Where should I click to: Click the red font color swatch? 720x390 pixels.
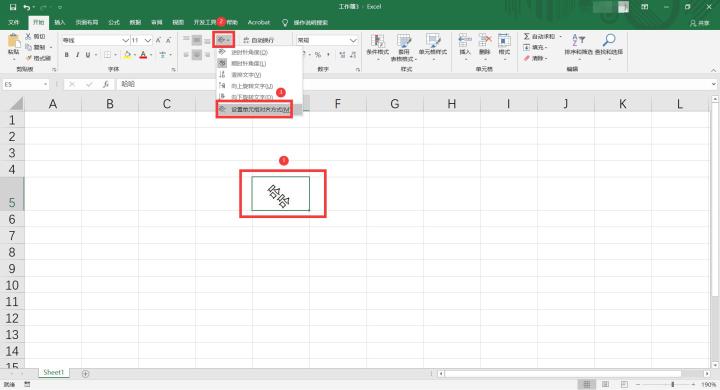(143, 55)
